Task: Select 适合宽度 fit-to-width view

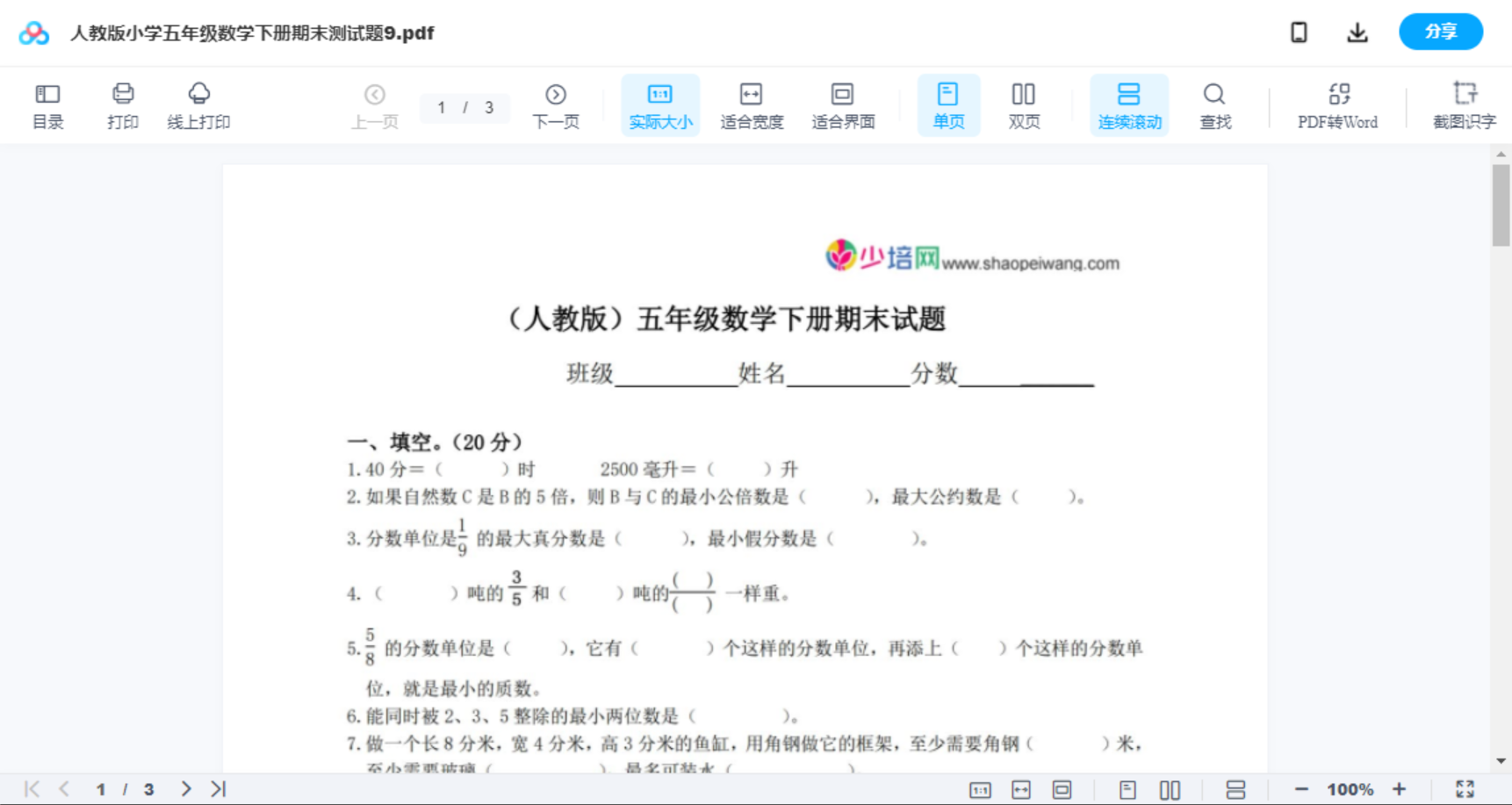Action: 752,104
